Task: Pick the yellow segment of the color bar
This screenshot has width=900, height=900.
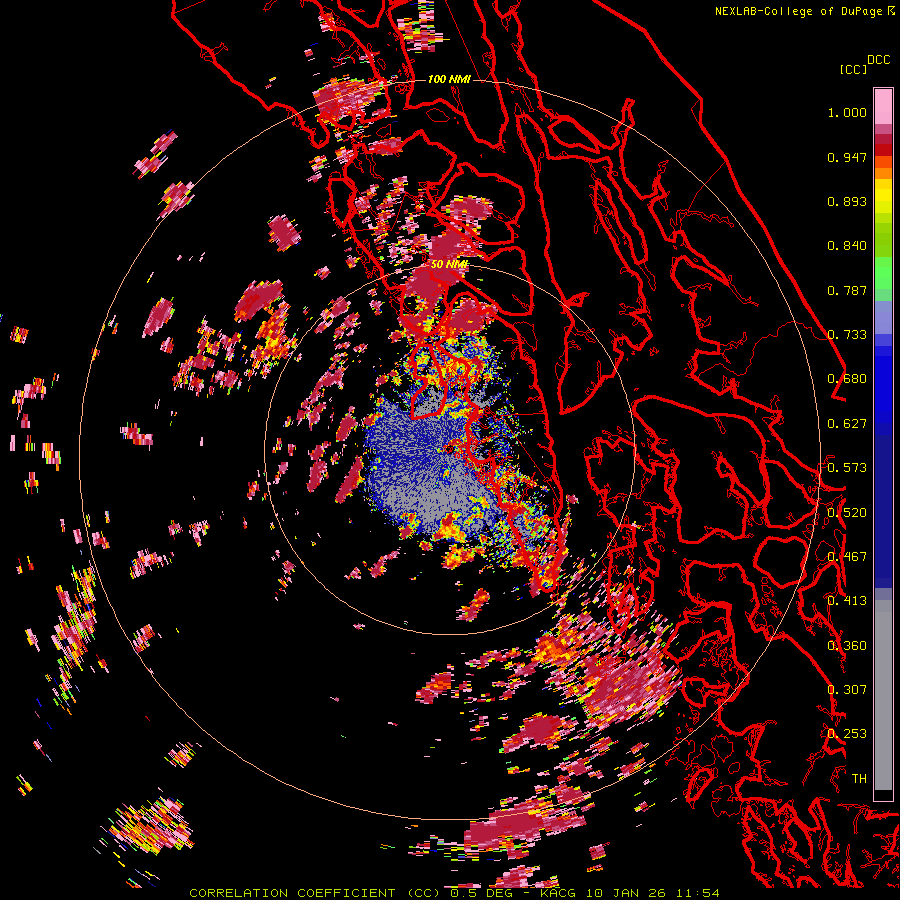Action: click(883, 196)
